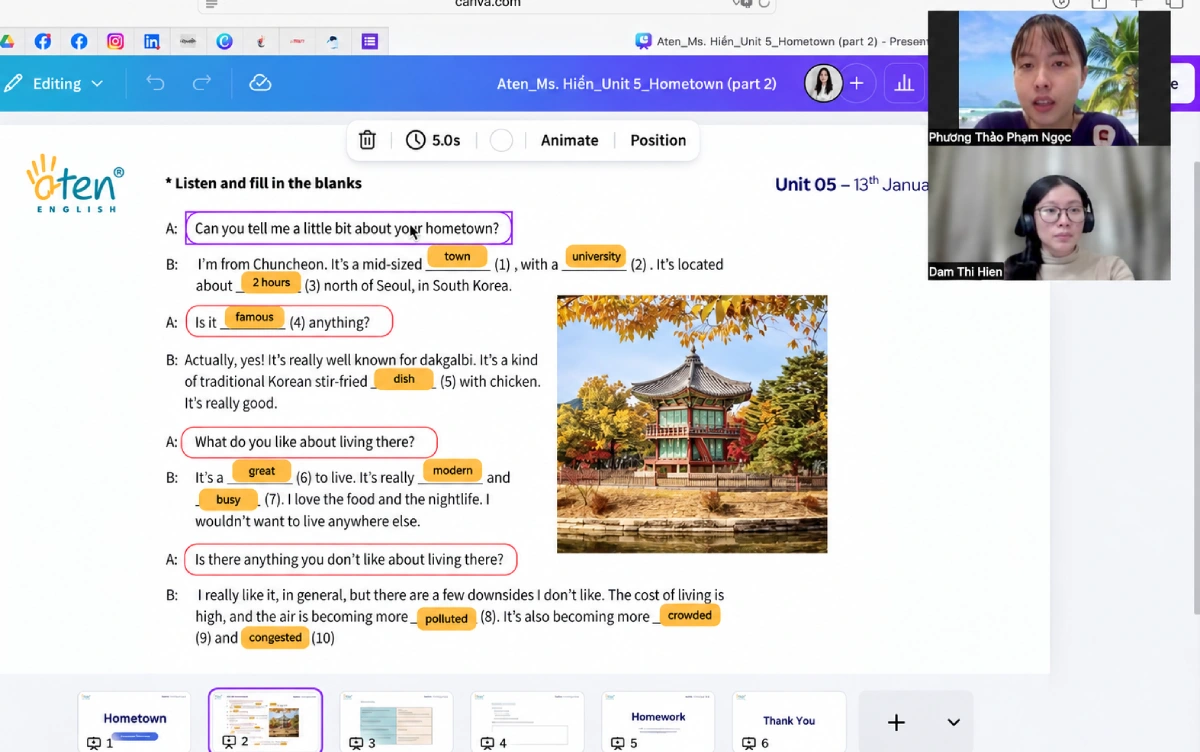Screen dimensions: 1200x752
Task: Click the yellow 'modern' answer label
Action: [x=452, y=471]
